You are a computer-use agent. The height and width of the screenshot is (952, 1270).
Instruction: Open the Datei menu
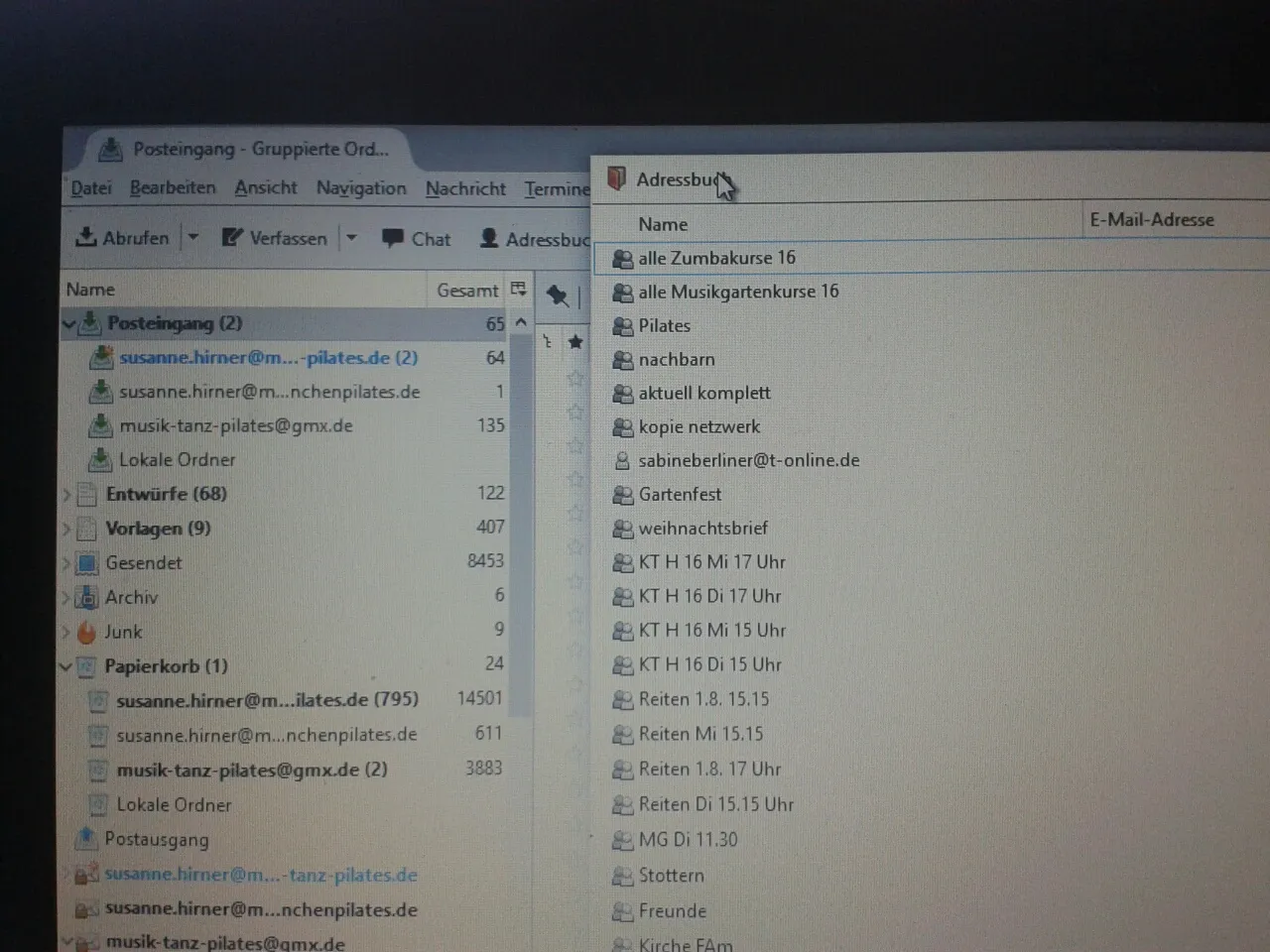91,187
